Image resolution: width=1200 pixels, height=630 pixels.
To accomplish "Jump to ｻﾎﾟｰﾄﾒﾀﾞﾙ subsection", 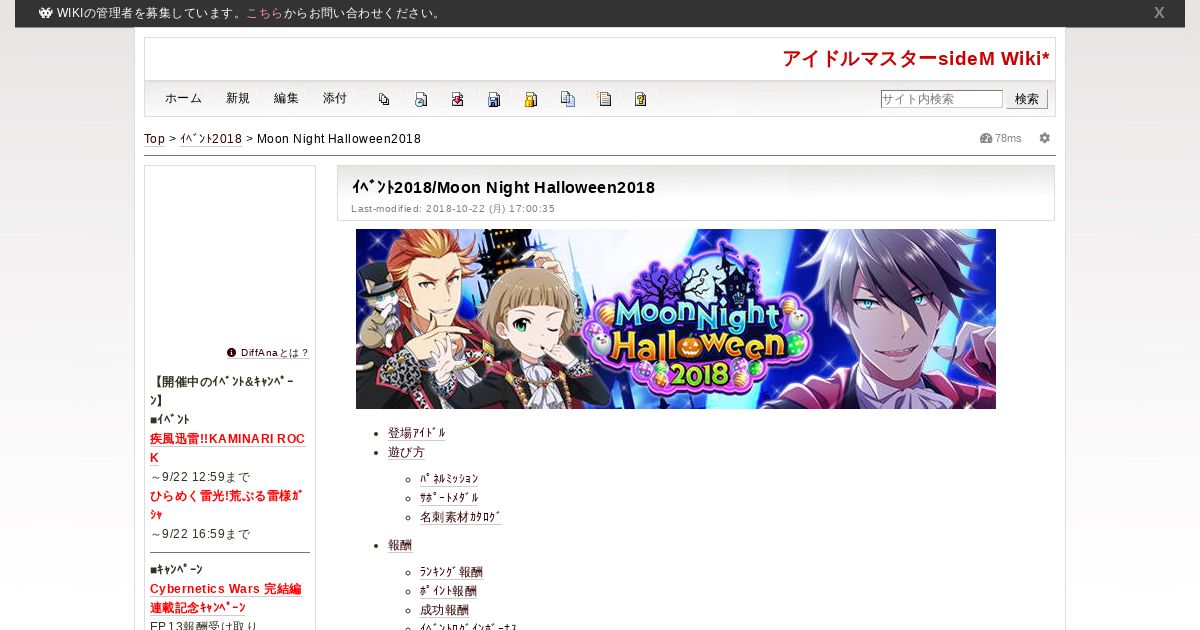I will 449,498.
